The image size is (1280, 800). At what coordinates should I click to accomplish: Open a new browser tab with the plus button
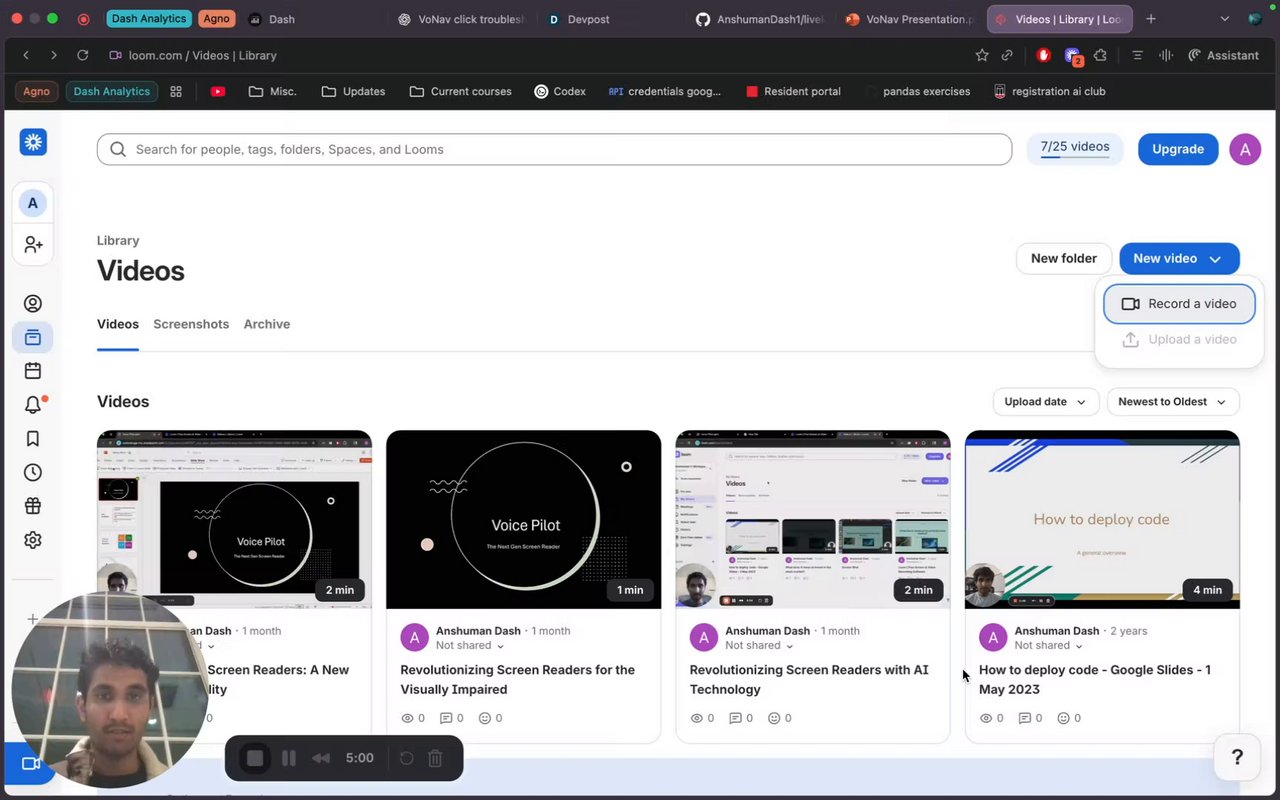point(1151,19)
